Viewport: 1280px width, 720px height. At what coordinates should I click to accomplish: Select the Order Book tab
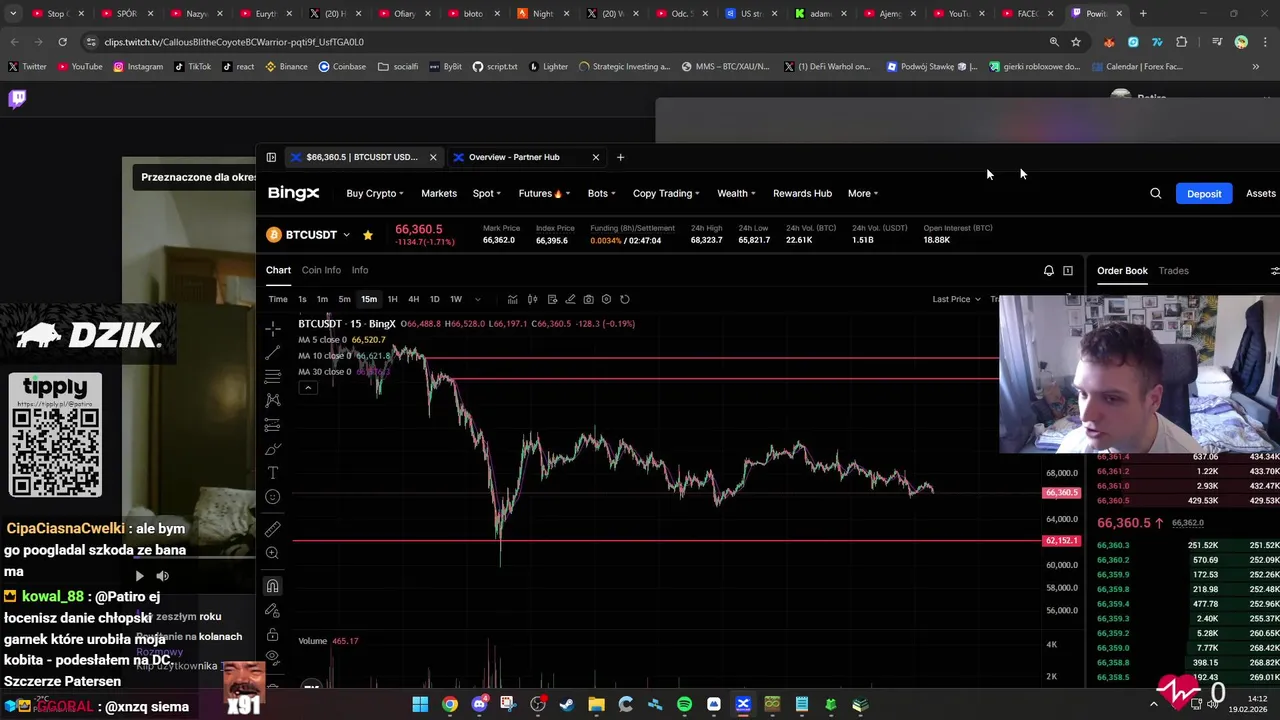[x=1122, y=271]
